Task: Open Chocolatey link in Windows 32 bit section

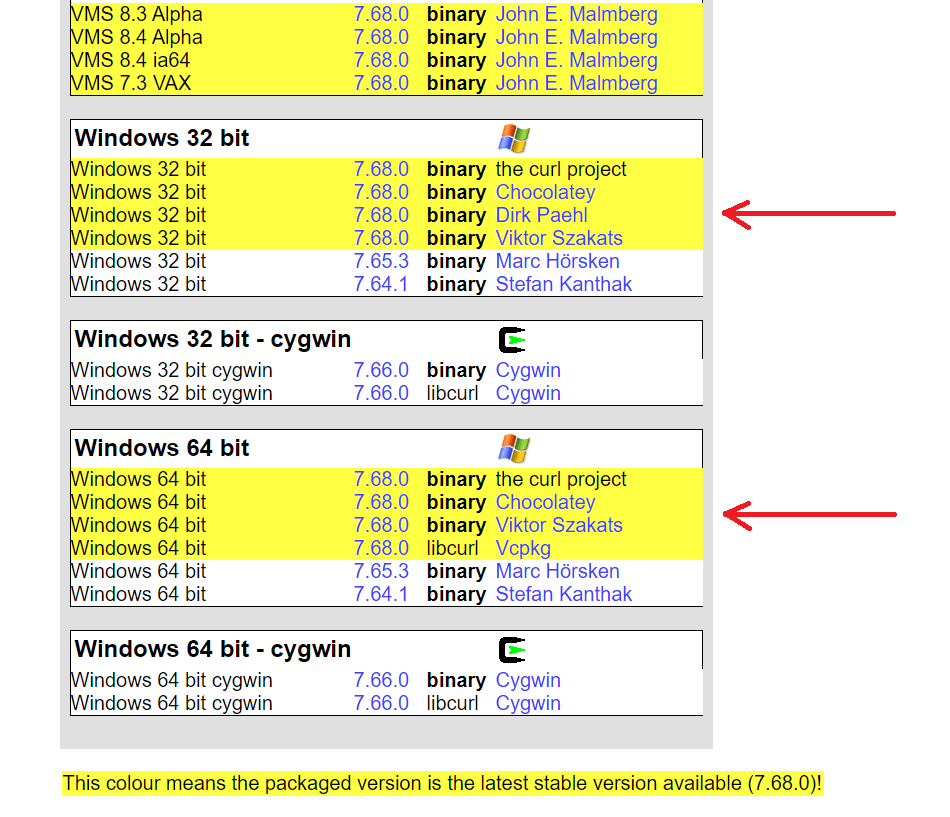Action: (x=545, y=192)
